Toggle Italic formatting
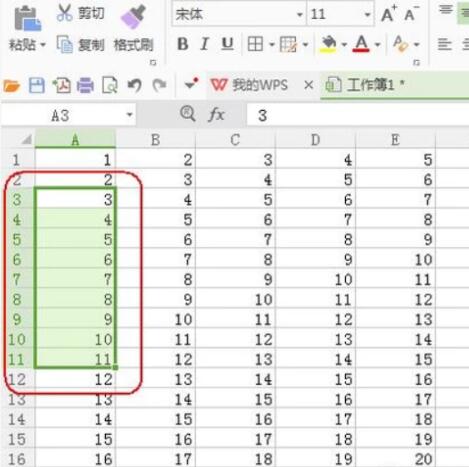 point(205,44)
